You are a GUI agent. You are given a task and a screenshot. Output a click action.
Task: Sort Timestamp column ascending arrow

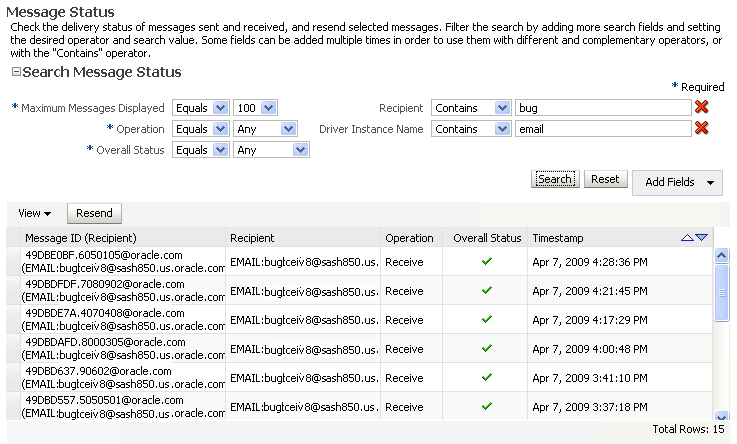click(x=687, y=238)
